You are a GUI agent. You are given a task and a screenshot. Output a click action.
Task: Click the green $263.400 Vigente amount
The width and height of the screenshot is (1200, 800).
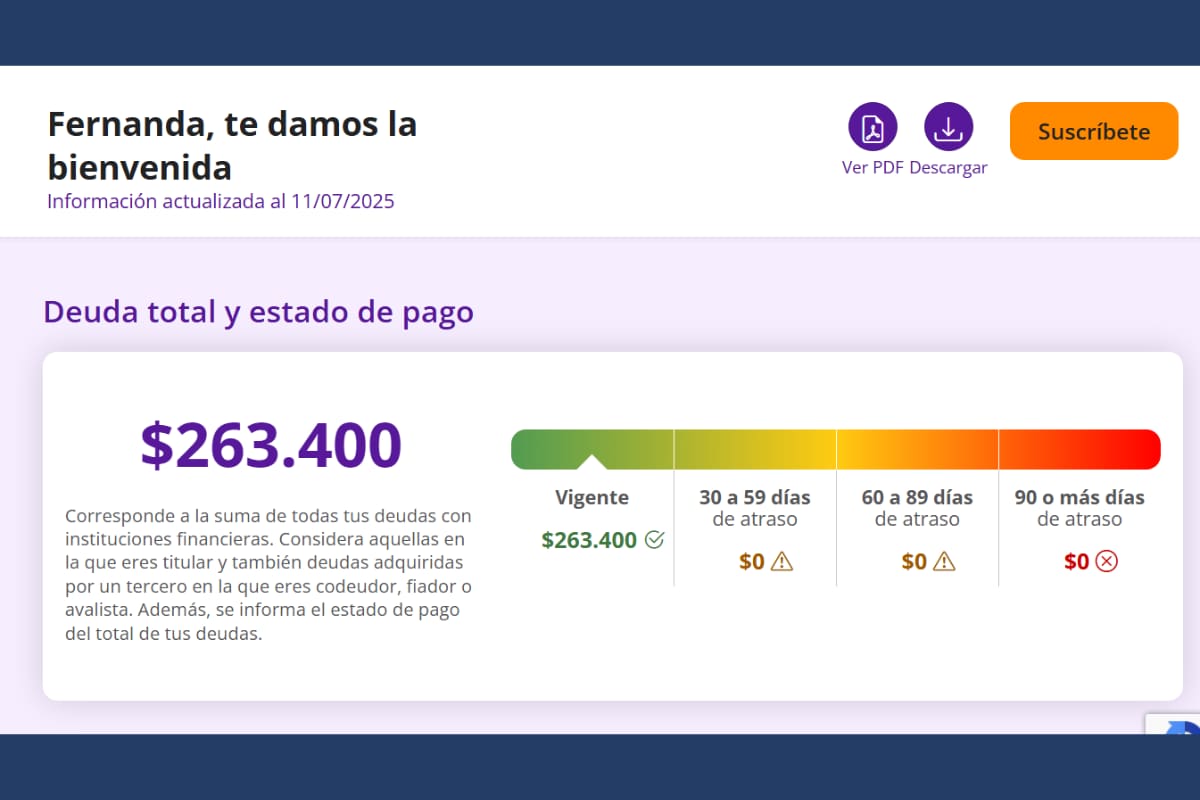[589, 540]
